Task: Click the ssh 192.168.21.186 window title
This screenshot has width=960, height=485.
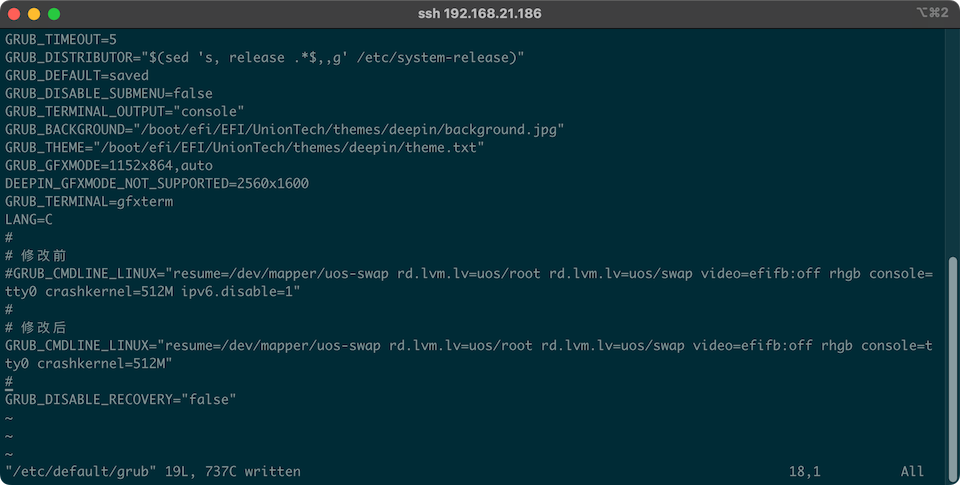Action: [x=479, y=14]
